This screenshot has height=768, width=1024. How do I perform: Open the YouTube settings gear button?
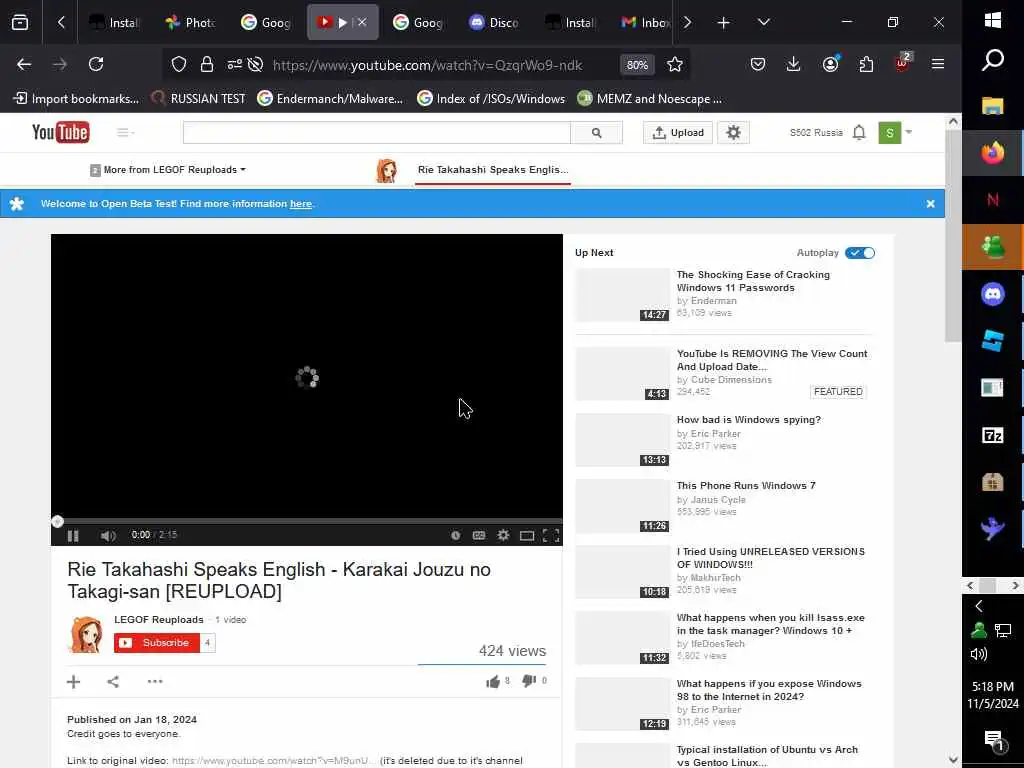[x=733, y=133]
